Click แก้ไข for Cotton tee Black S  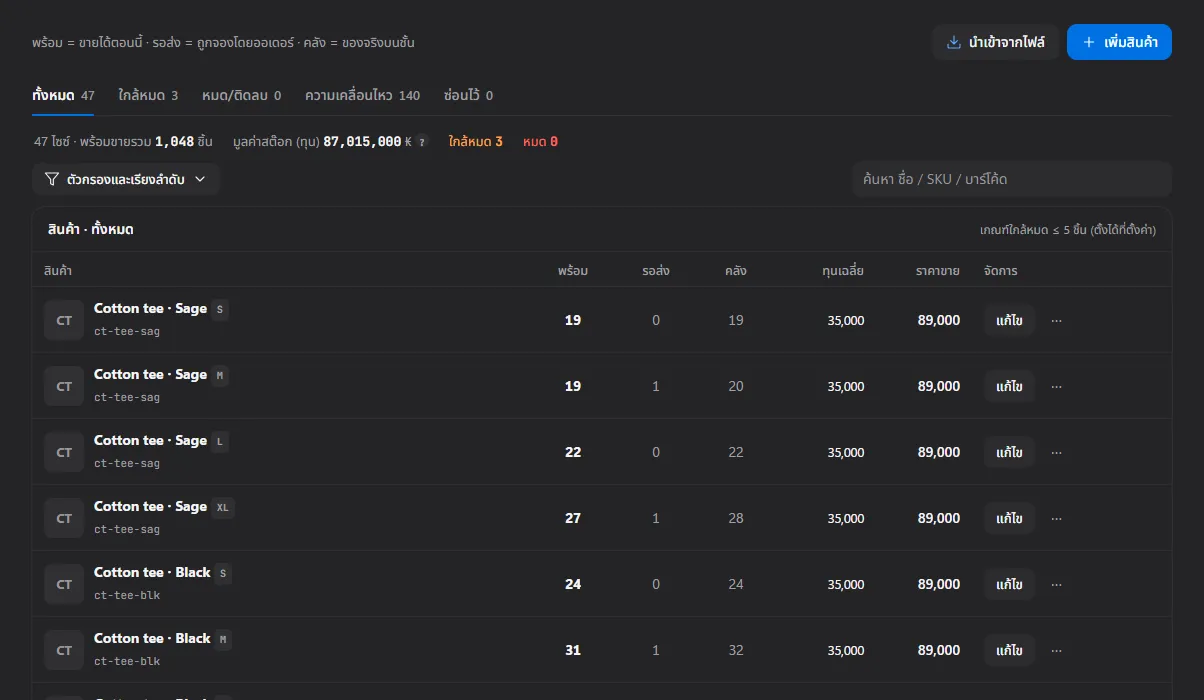point(1009,585)
